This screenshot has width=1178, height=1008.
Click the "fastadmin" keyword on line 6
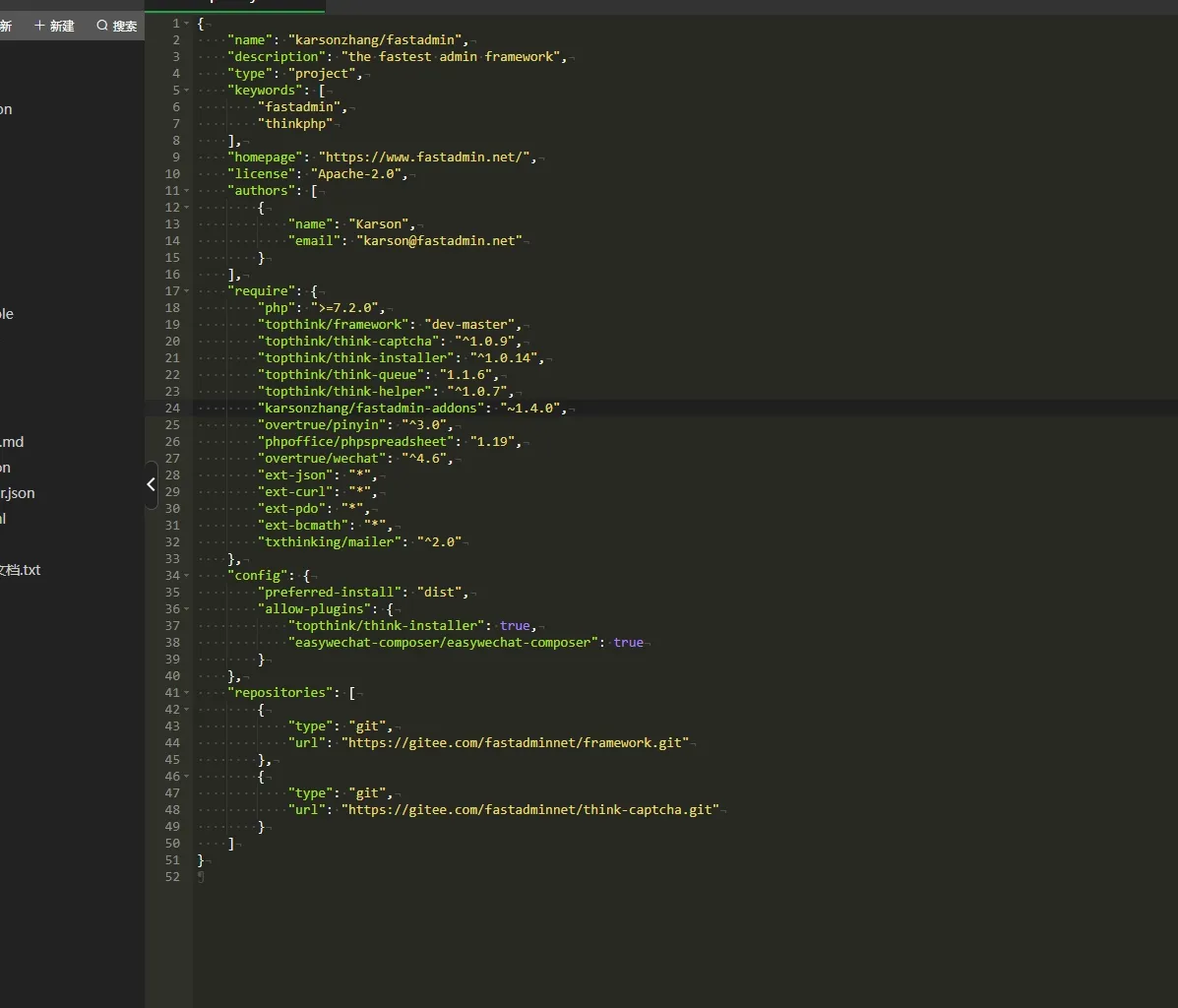click(299, 106)
